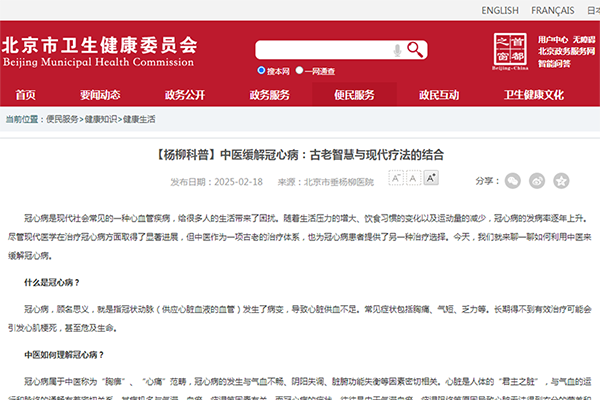The image size is (600, 400).
Task: Click inside the site search text box
Action: coord(322,50)
